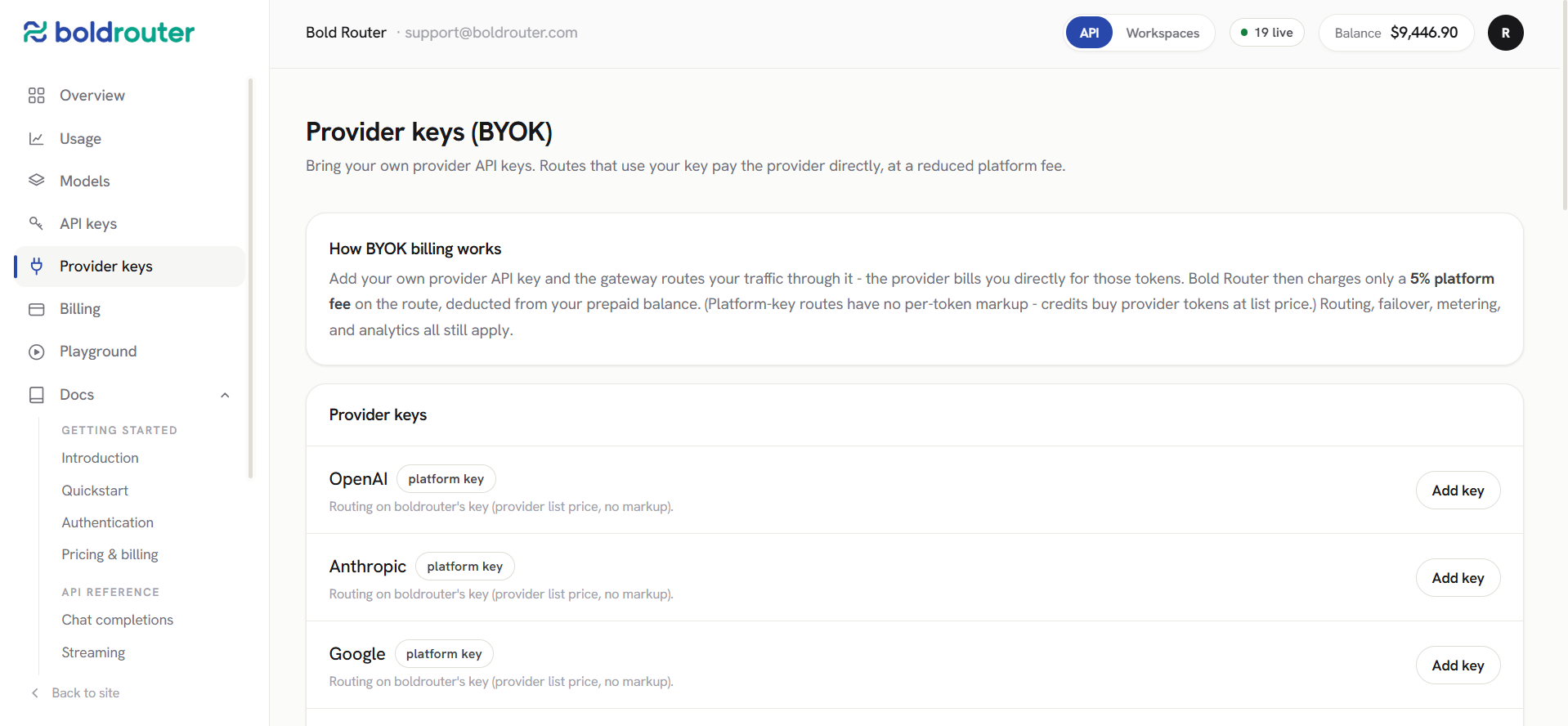Select Provider keys sidebar item
The width and height of the screenshot is (1568, 726).
(x=129, y=266)
